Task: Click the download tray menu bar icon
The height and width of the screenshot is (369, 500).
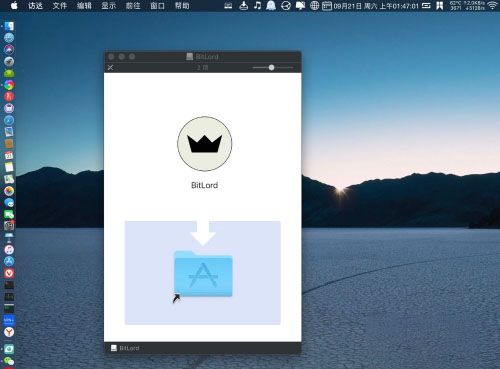Action: coord(244,5)
